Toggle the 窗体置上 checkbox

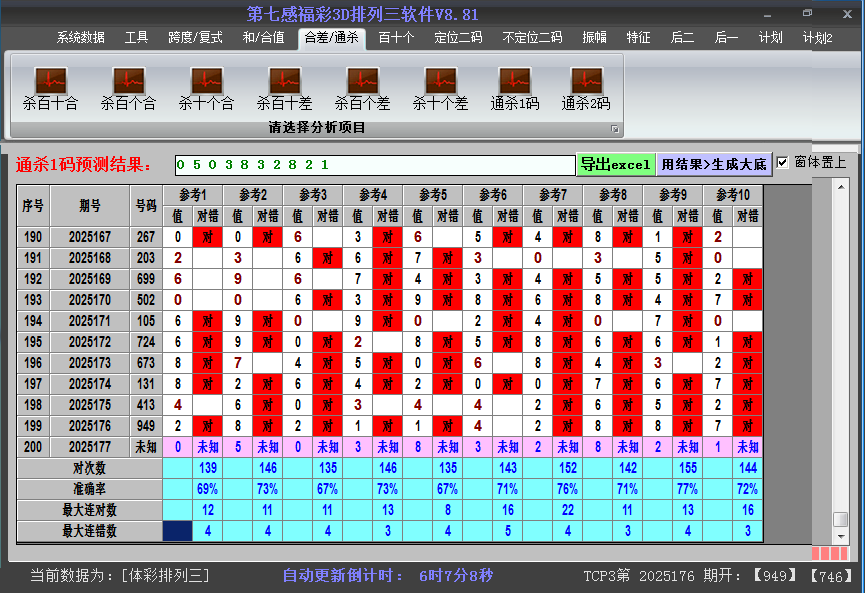click(782, 162)
